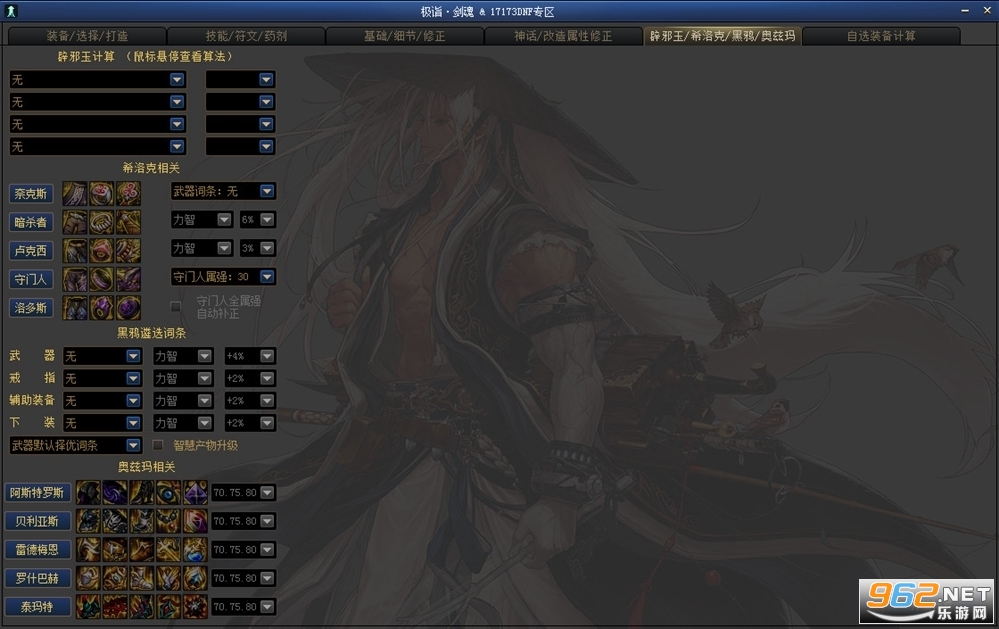
Task: Open the 武器词条: 无 dropdown
Action: coord(223,191)
